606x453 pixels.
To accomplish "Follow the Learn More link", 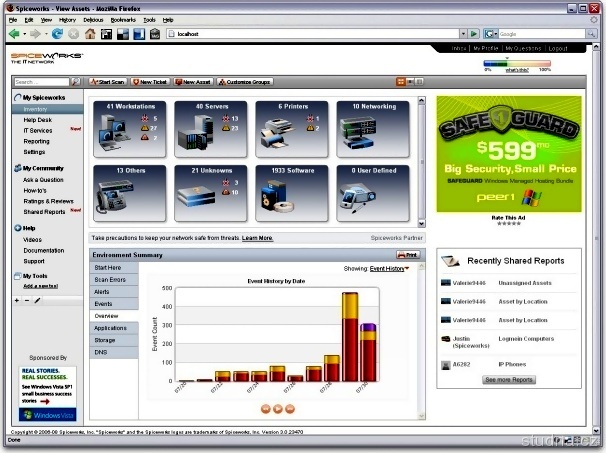I will (257, 238).
